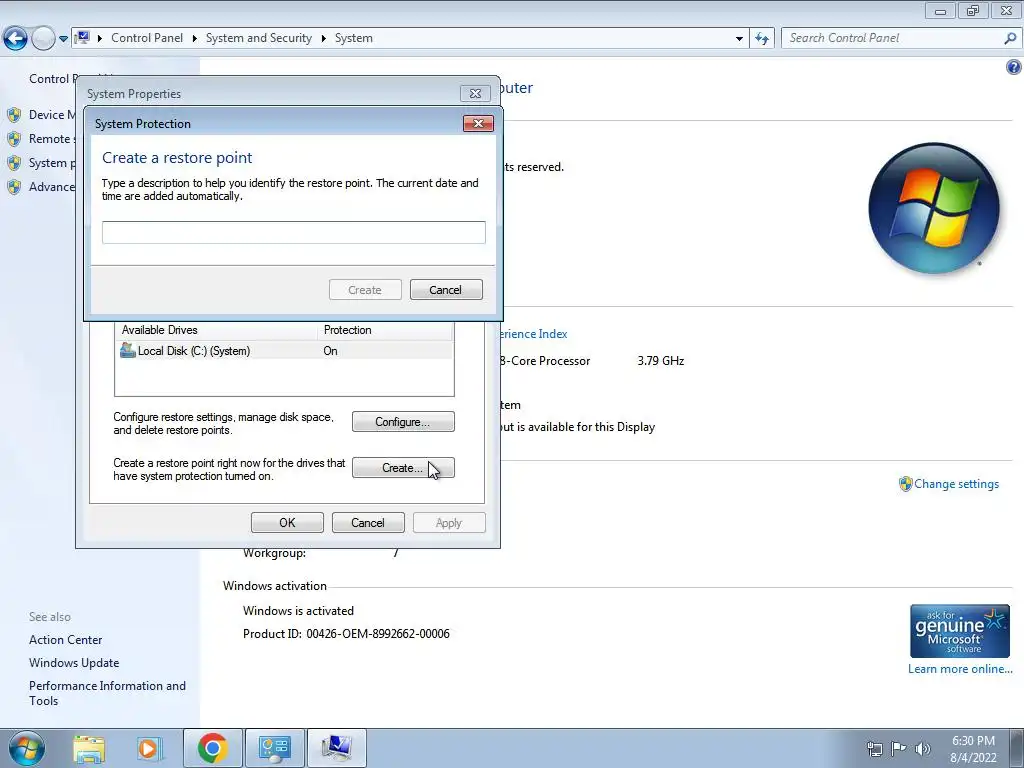This screenshot has width=1024, height=768.
Task: Open the Windows Start orb
Action: 26,748
